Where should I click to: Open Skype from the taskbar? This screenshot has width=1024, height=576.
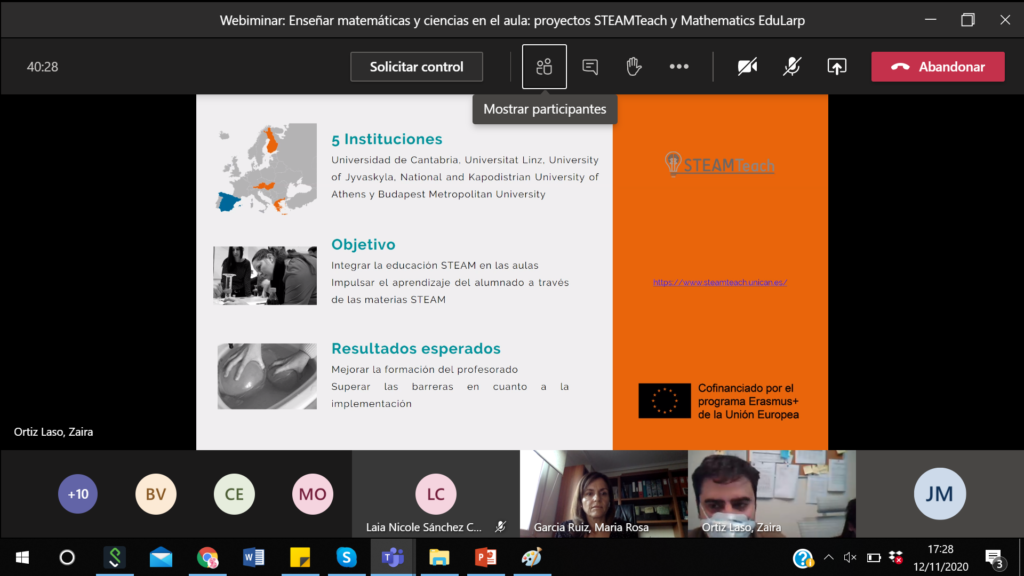[x=346, y=557]
